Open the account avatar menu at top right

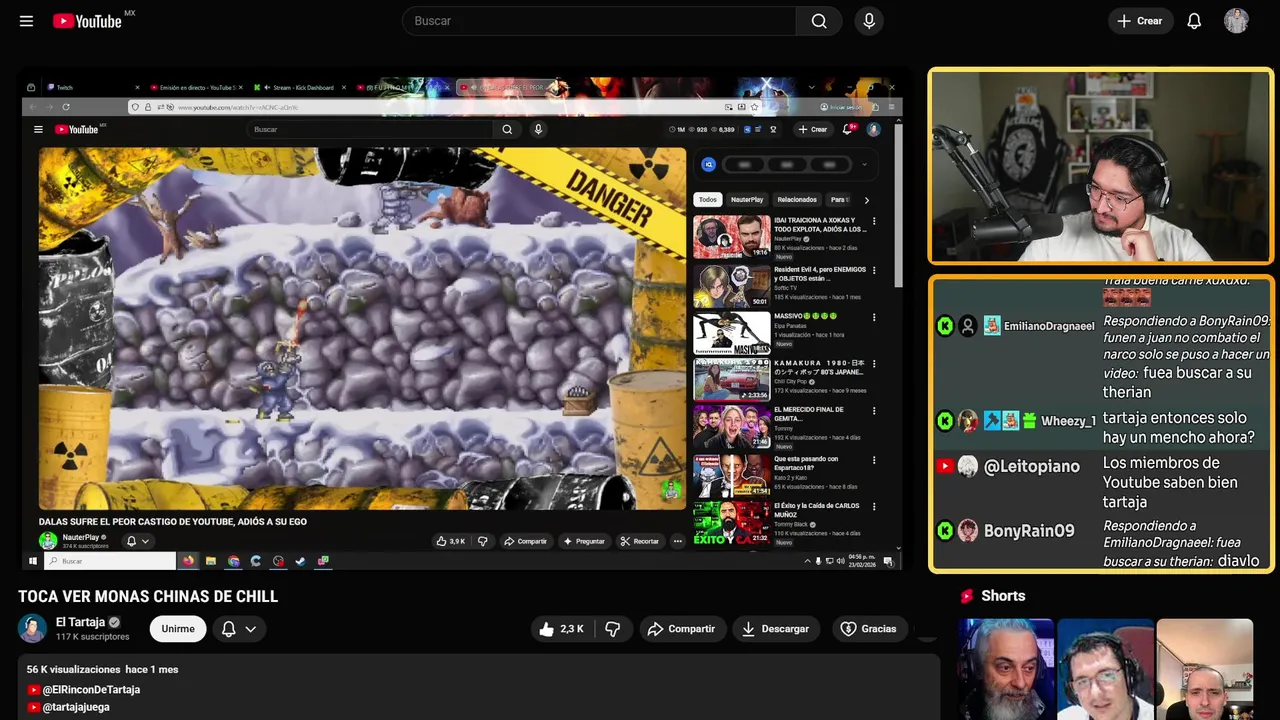(x=1236, y=21)
